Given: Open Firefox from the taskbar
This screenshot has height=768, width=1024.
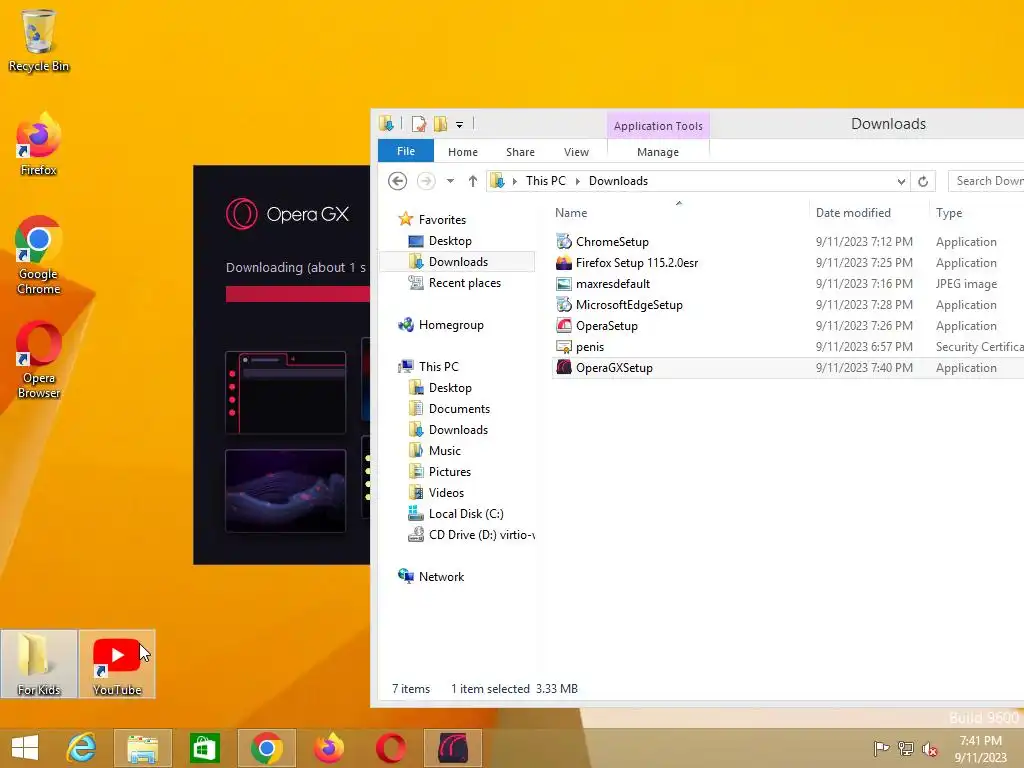Looking at the screenshot, I should click(x=328, y=748).
